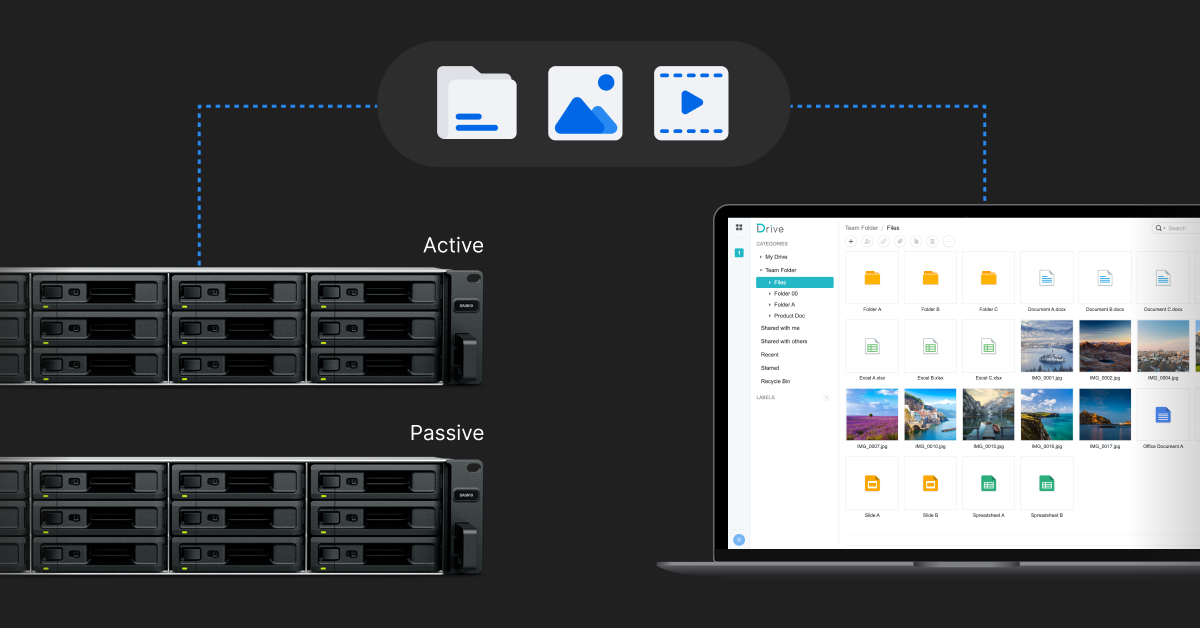Expand the Product Doc folder arrow
Screen dimensions: 1200x628
[769, 316]
